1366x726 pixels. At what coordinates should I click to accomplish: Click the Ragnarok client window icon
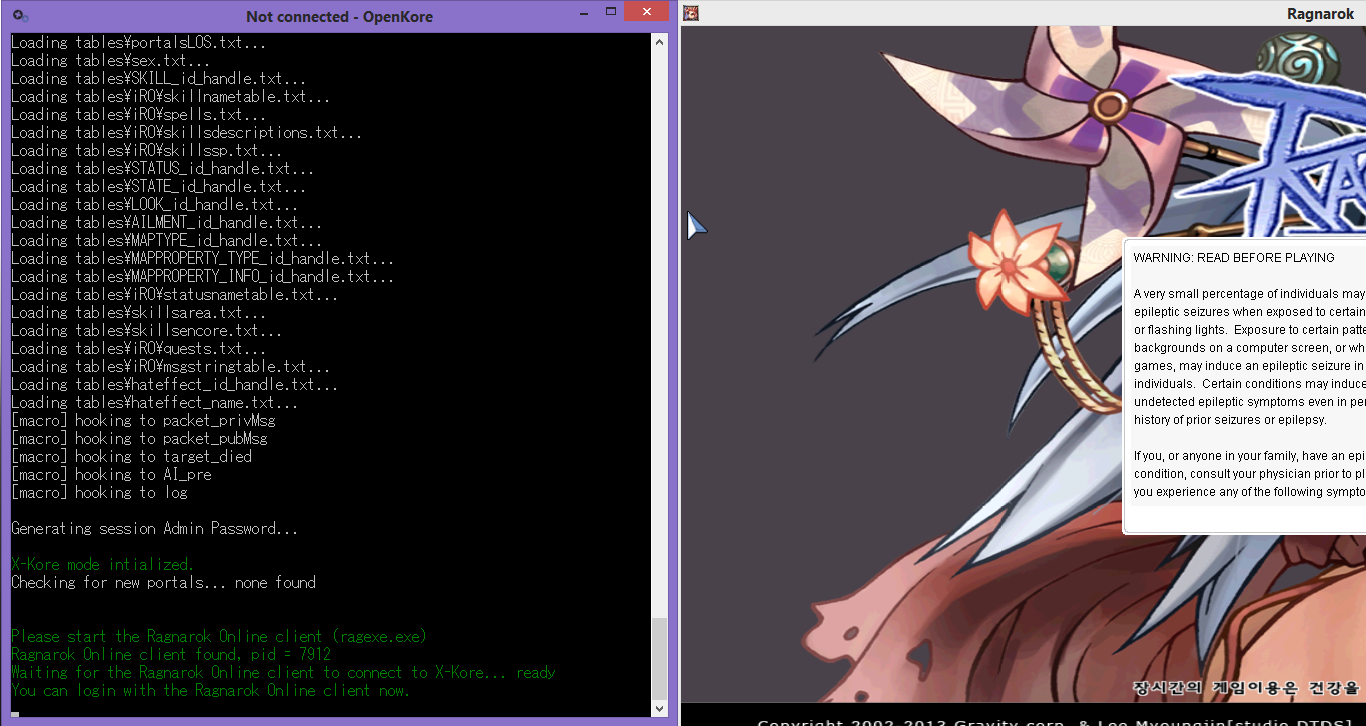pos(690,12)
